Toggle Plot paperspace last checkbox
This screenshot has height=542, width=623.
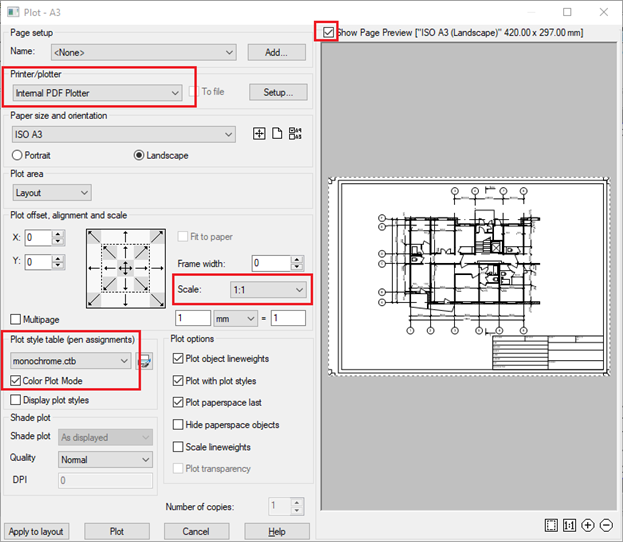click(178, 402)
